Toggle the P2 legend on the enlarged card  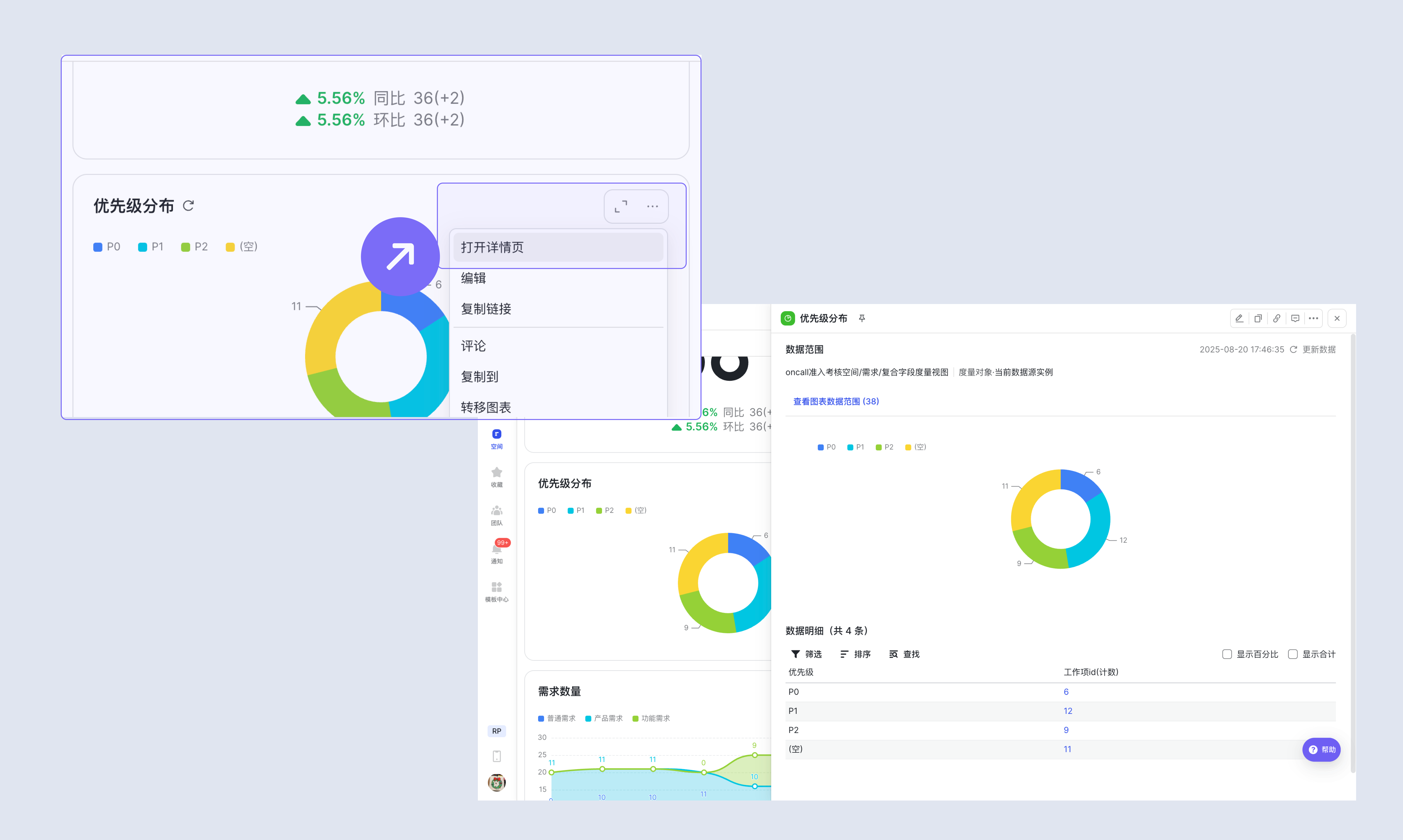[194, 247]
